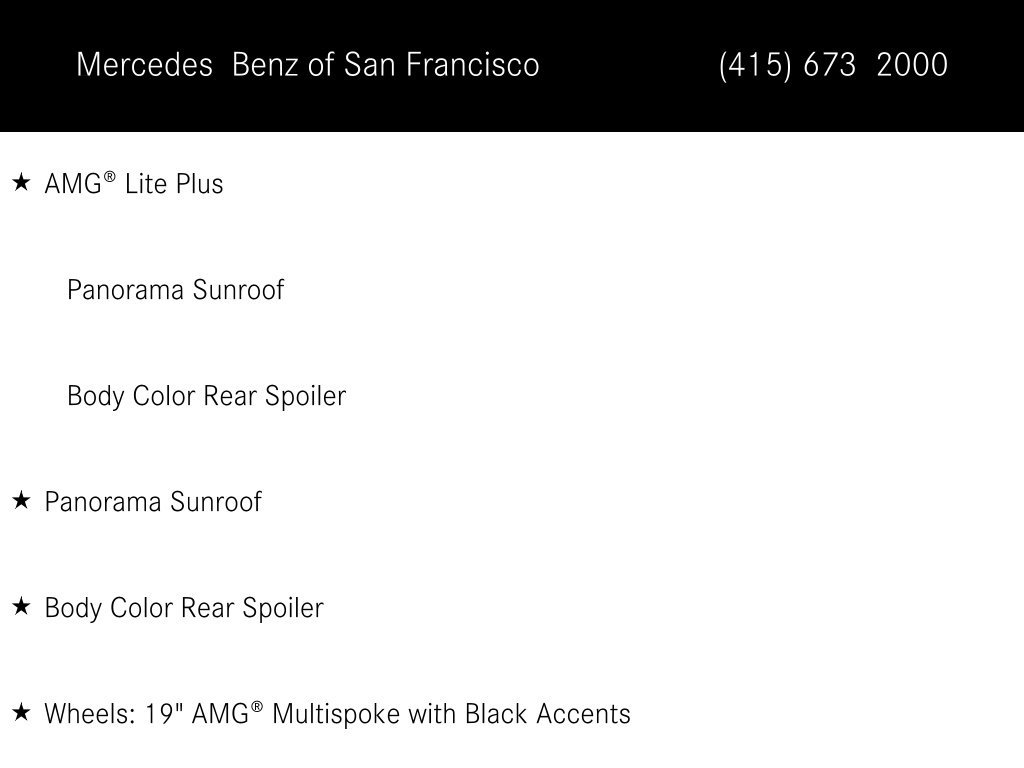Open the Mercedes Benz of San Francisco dealership link
1024x768 pixels.
308,65
